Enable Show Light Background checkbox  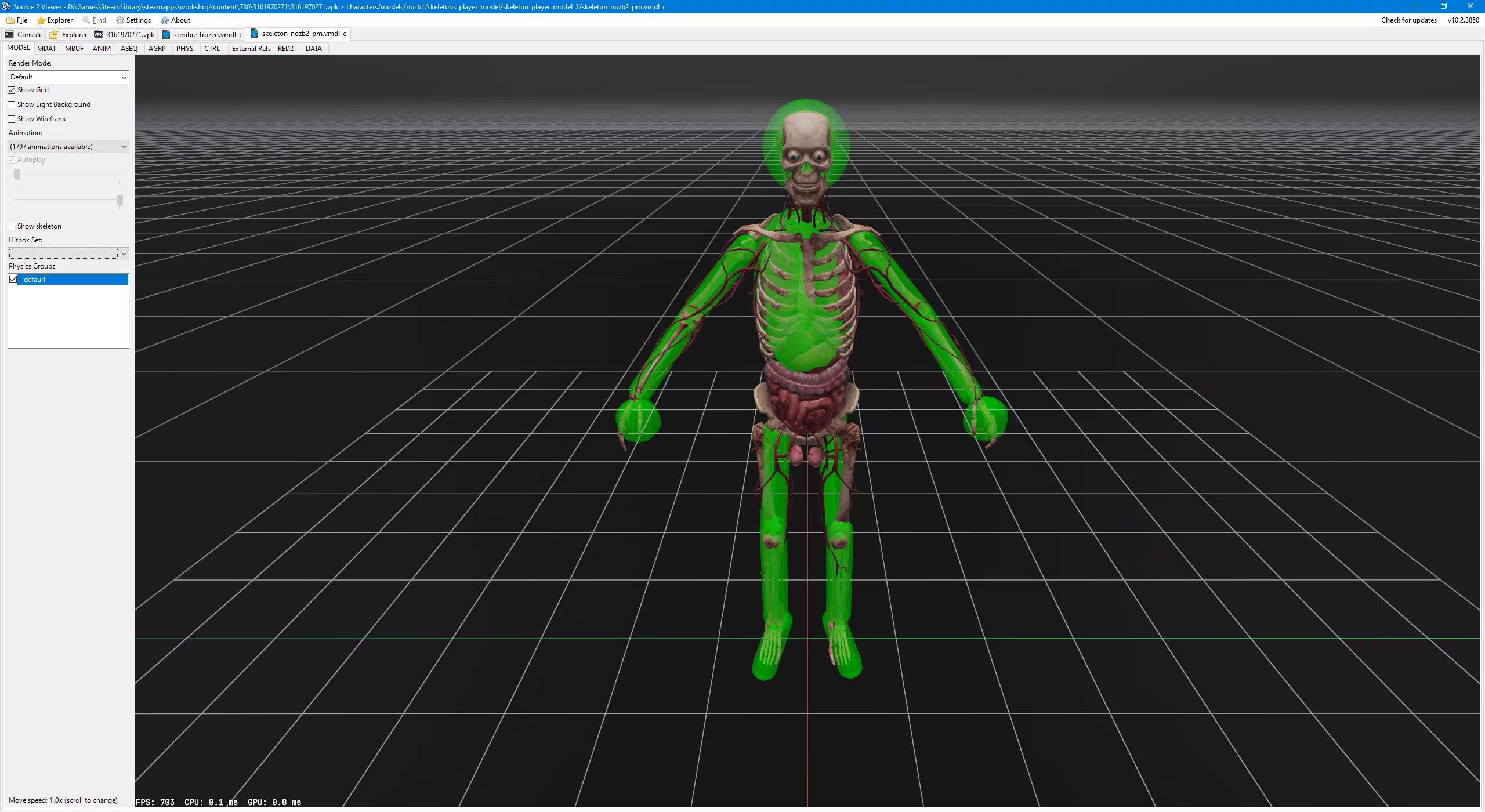tap(12, 105)
